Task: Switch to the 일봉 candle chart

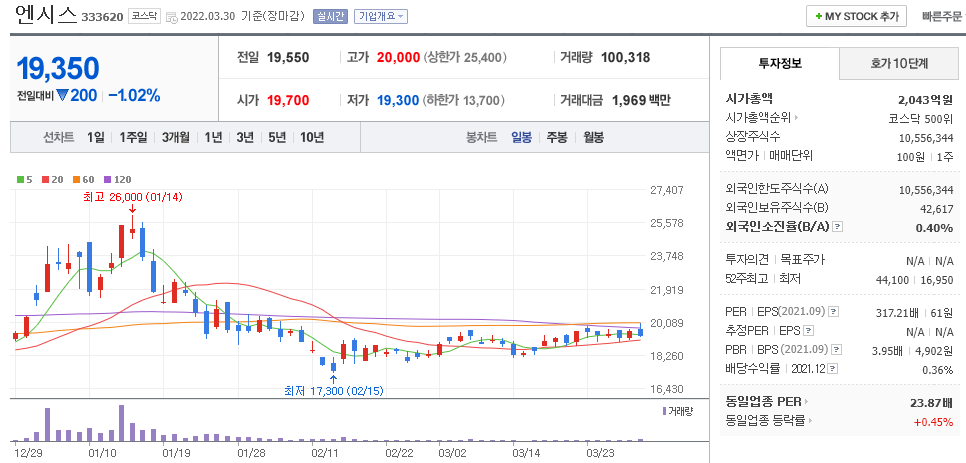Action: click(x=521, y=137)
